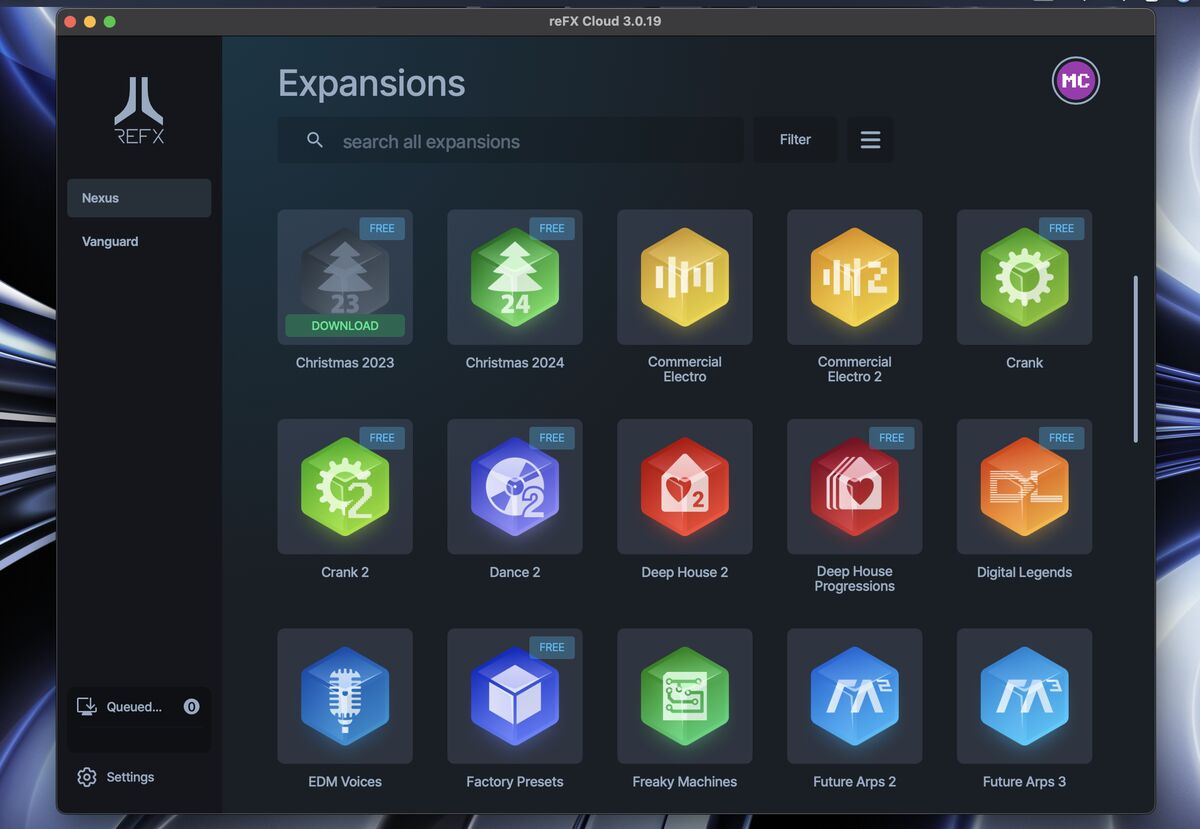Screen dimensions: 1200x829
Task: Open the Deep House Progressions icon
Action: pos(854,487)
